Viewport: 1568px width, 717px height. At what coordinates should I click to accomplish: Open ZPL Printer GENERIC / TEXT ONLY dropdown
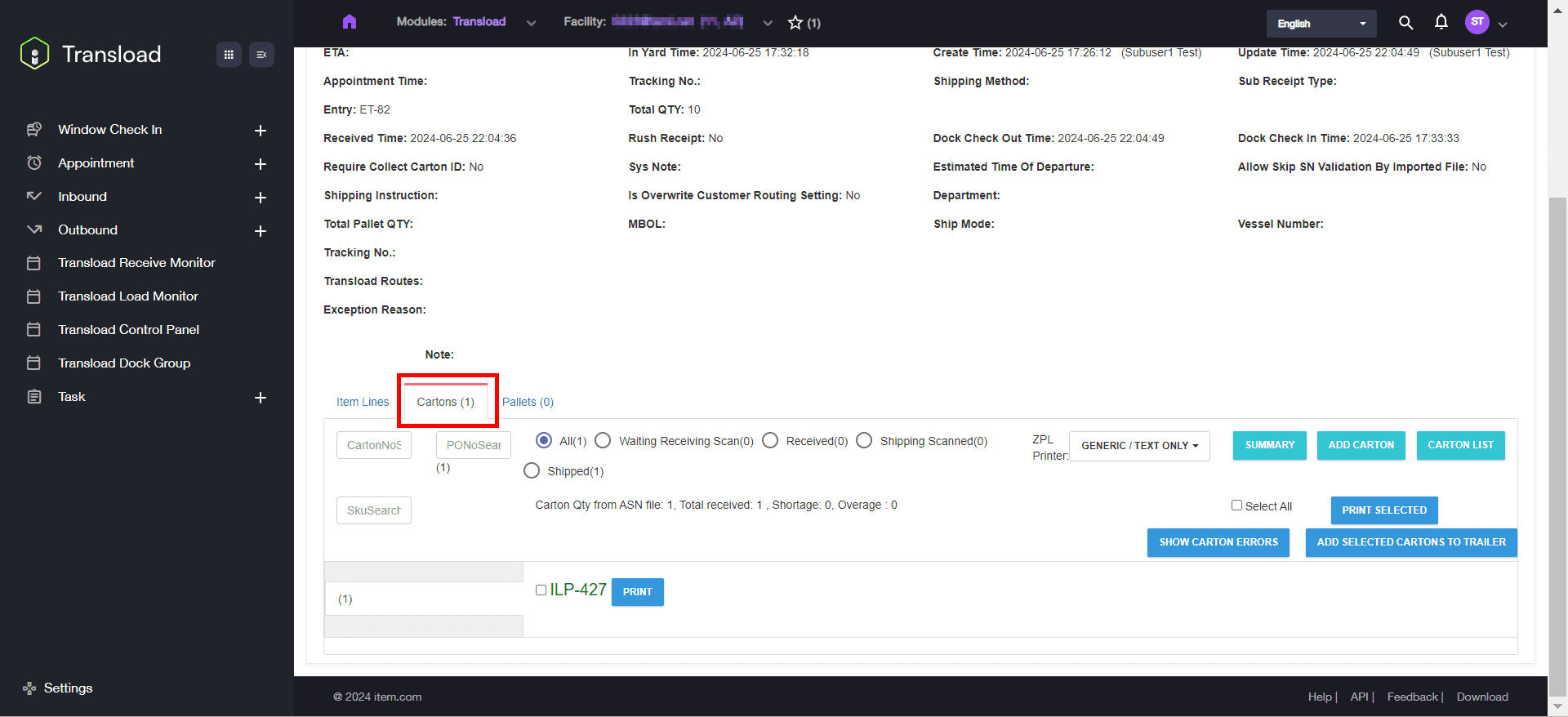click(x=1139, y=446)
